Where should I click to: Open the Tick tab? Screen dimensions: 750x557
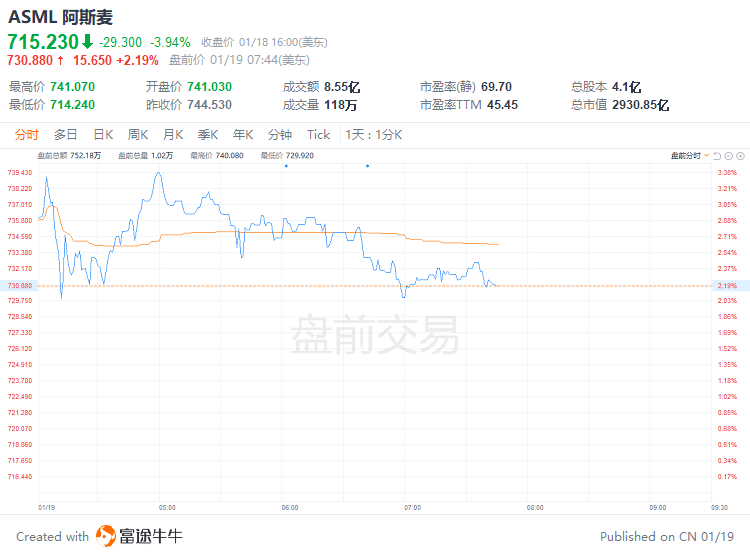[x=318, y=135]
